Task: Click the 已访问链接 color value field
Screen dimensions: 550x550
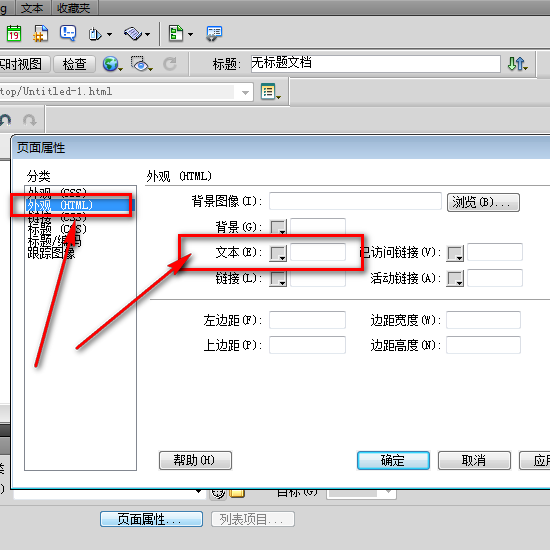Action: coord(495,252)
